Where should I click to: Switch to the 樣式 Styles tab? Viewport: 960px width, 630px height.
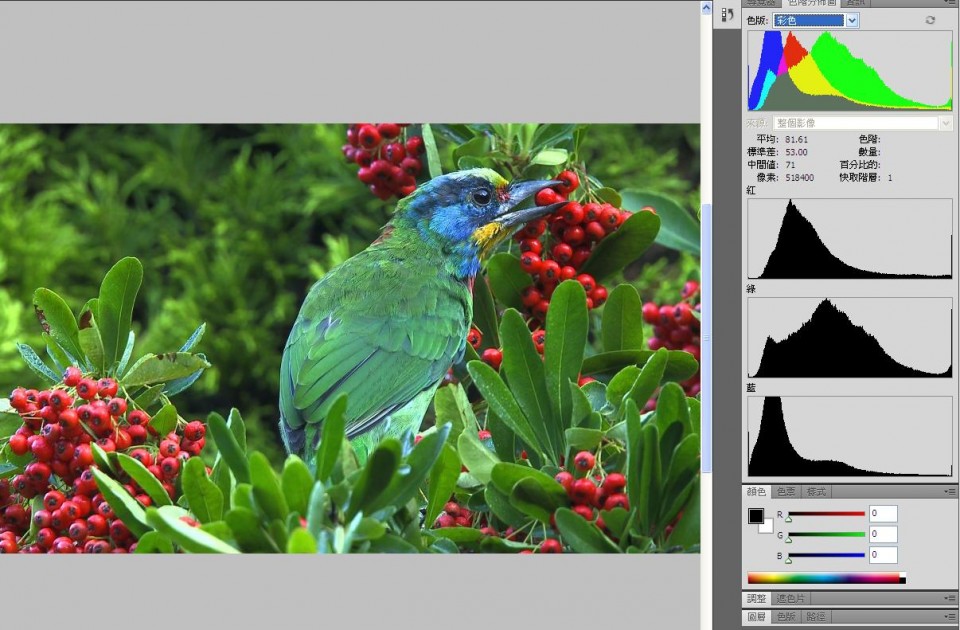coord(816,492)
